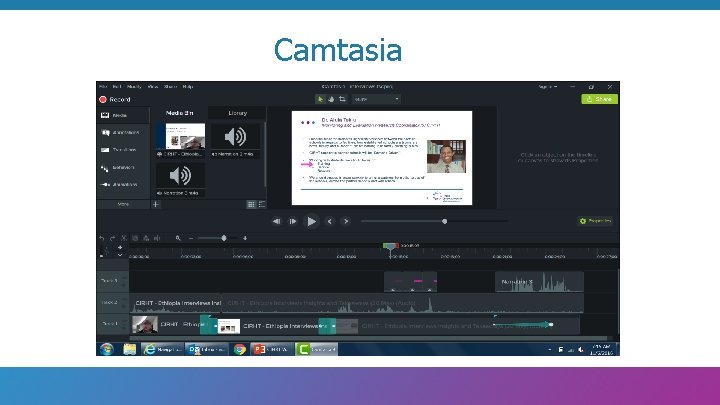Open the canvas zoom level dropdown
The width and height of the screenshot is (720, 405).
(x=377, y=99)
